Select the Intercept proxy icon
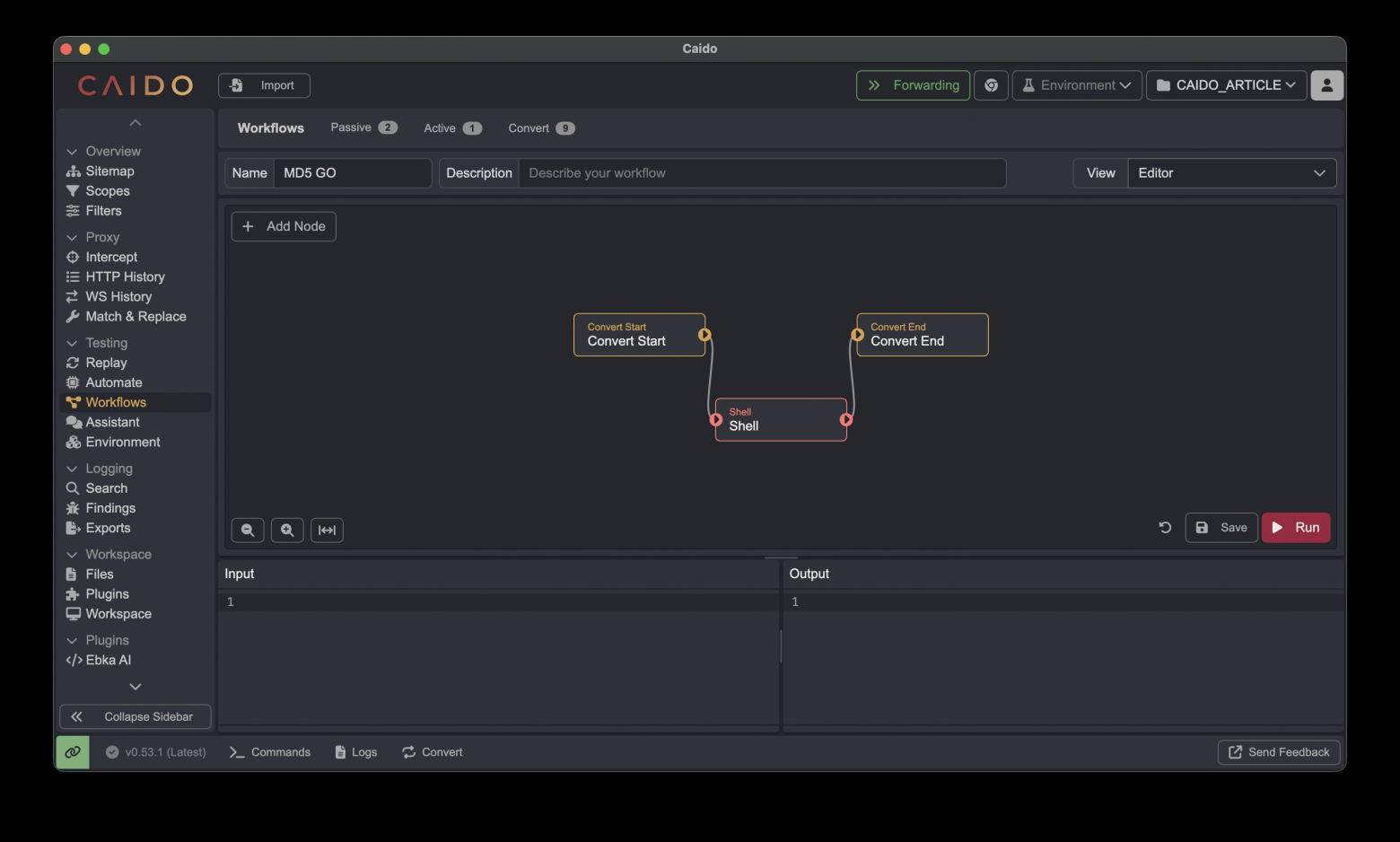The image size is (1400, 842). click(110, 257)
